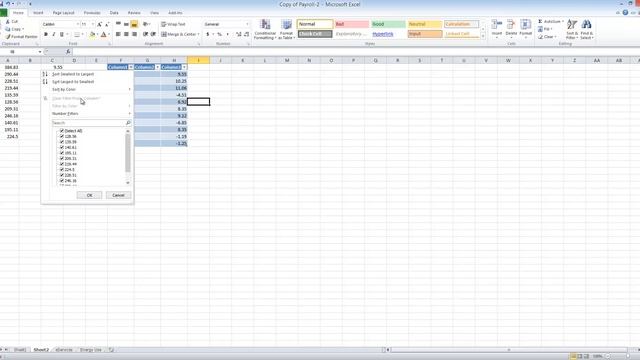Click the Hyperlink cell style
The width and height of the screenshot is (640, 360).
[388, 34]
